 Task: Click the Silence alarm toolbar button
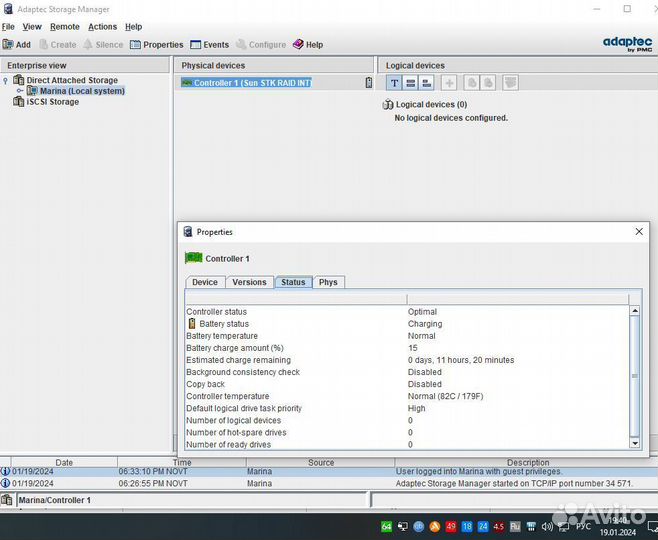[x=103, y=44]
